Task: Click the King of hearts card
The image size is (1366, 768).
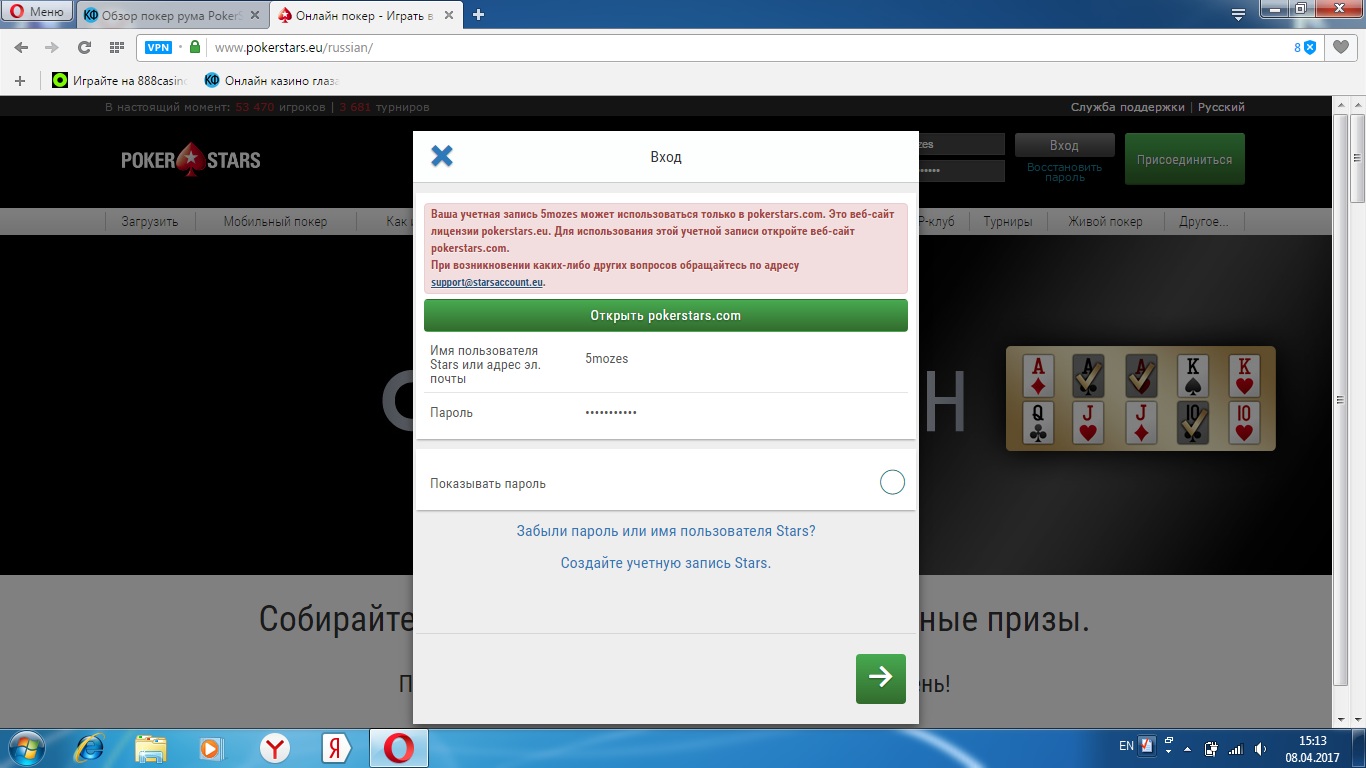Action: tap(1244, 375)
